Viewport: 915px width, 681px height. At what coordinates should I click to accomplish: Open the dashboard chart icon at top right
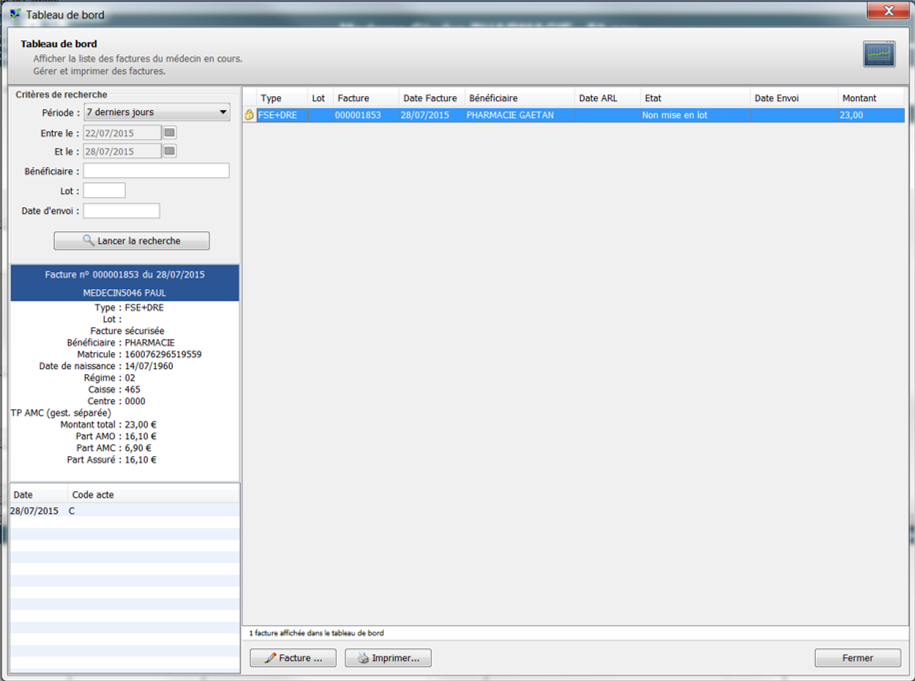click(x=879, y=54)
